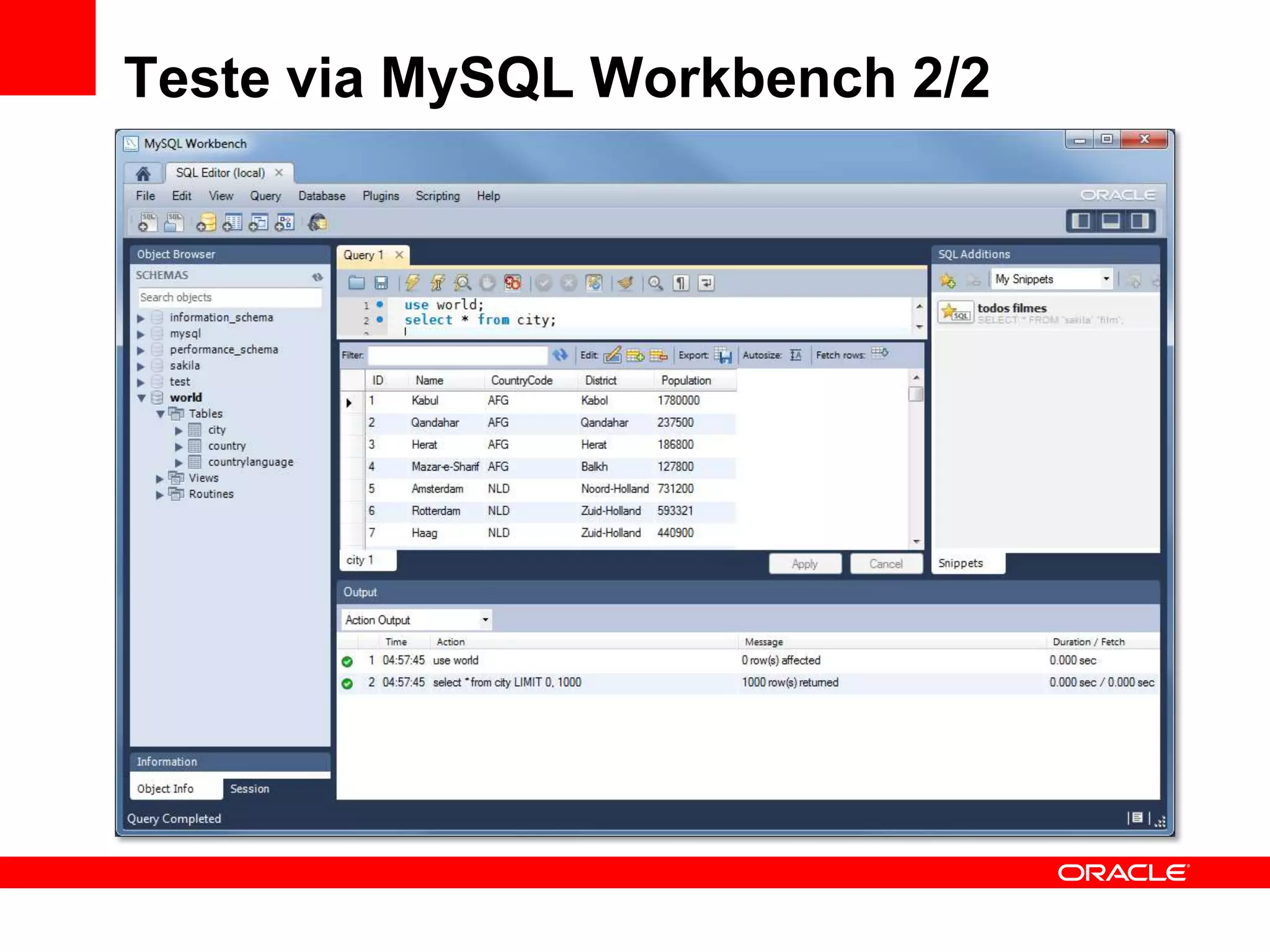Toggle auto-commit mode icon

click(594, 283)
